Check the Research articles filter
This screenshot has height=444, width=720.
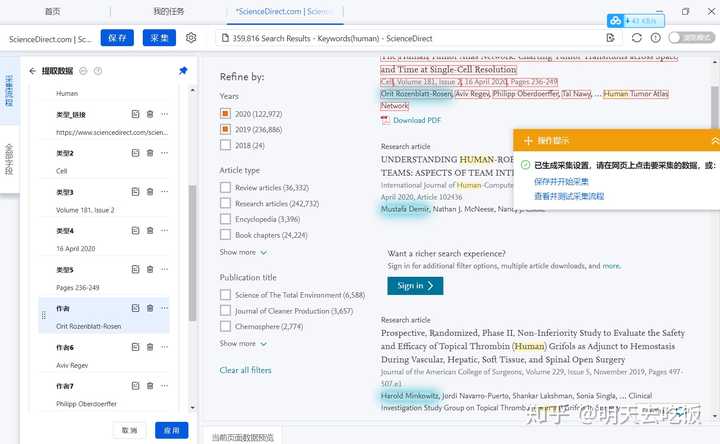(x=225, y=203)
